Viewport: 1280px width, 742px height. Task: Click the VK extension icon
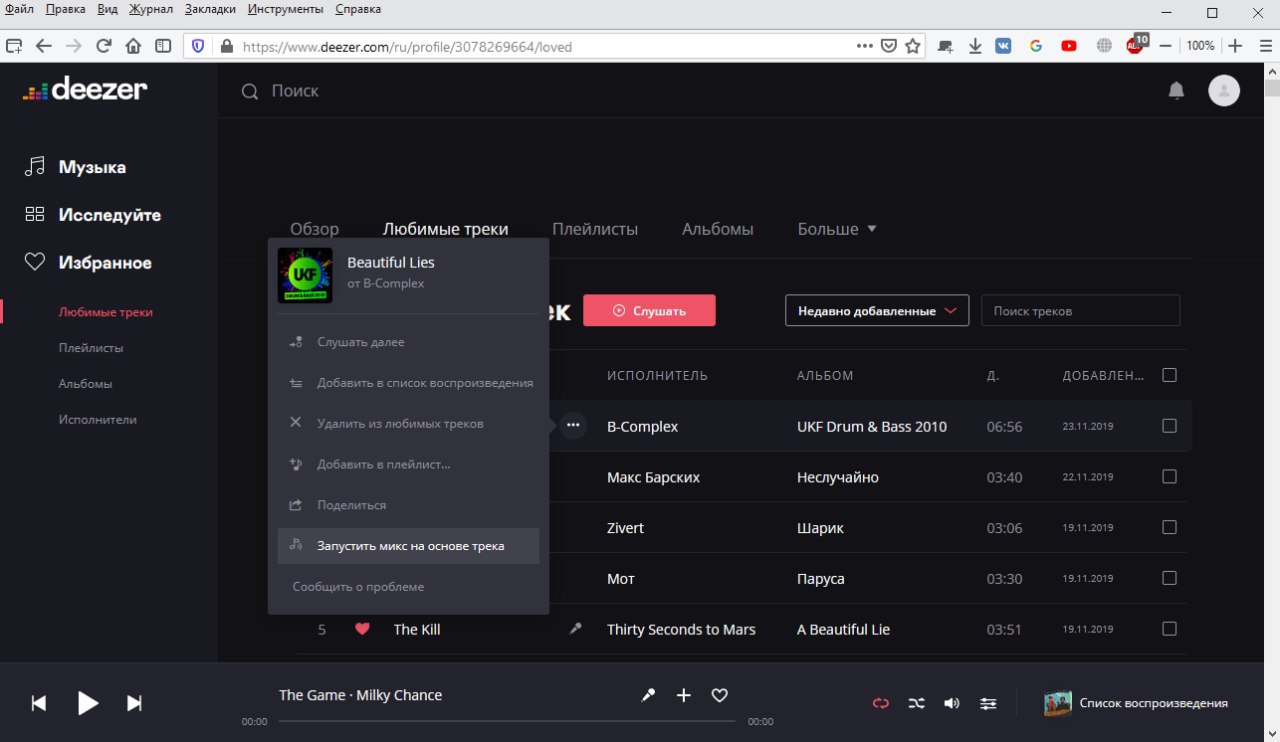tap(1003, 46)
